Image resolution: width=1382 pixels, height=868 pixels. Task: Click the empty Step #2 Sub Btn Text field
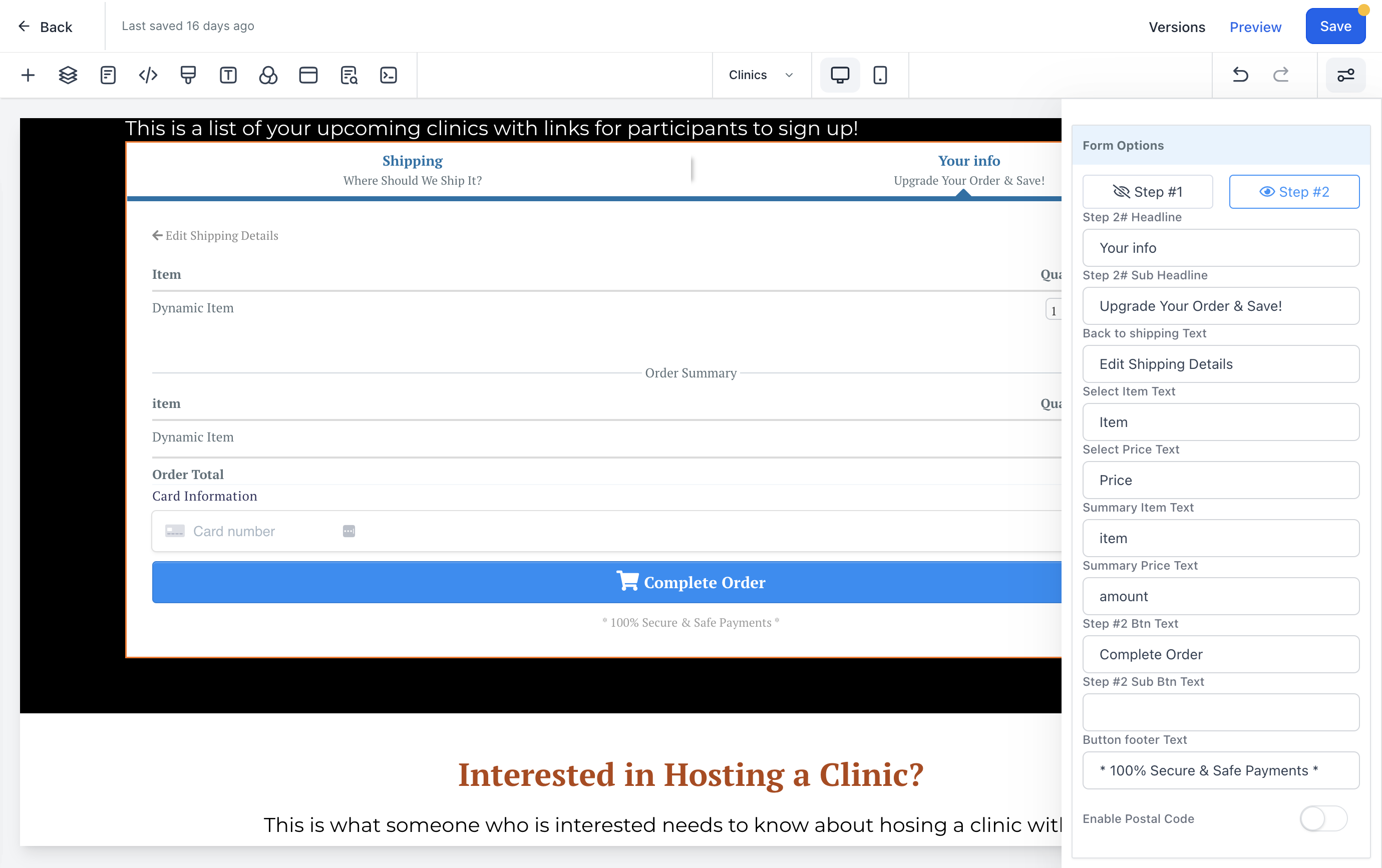[1221, 712]
